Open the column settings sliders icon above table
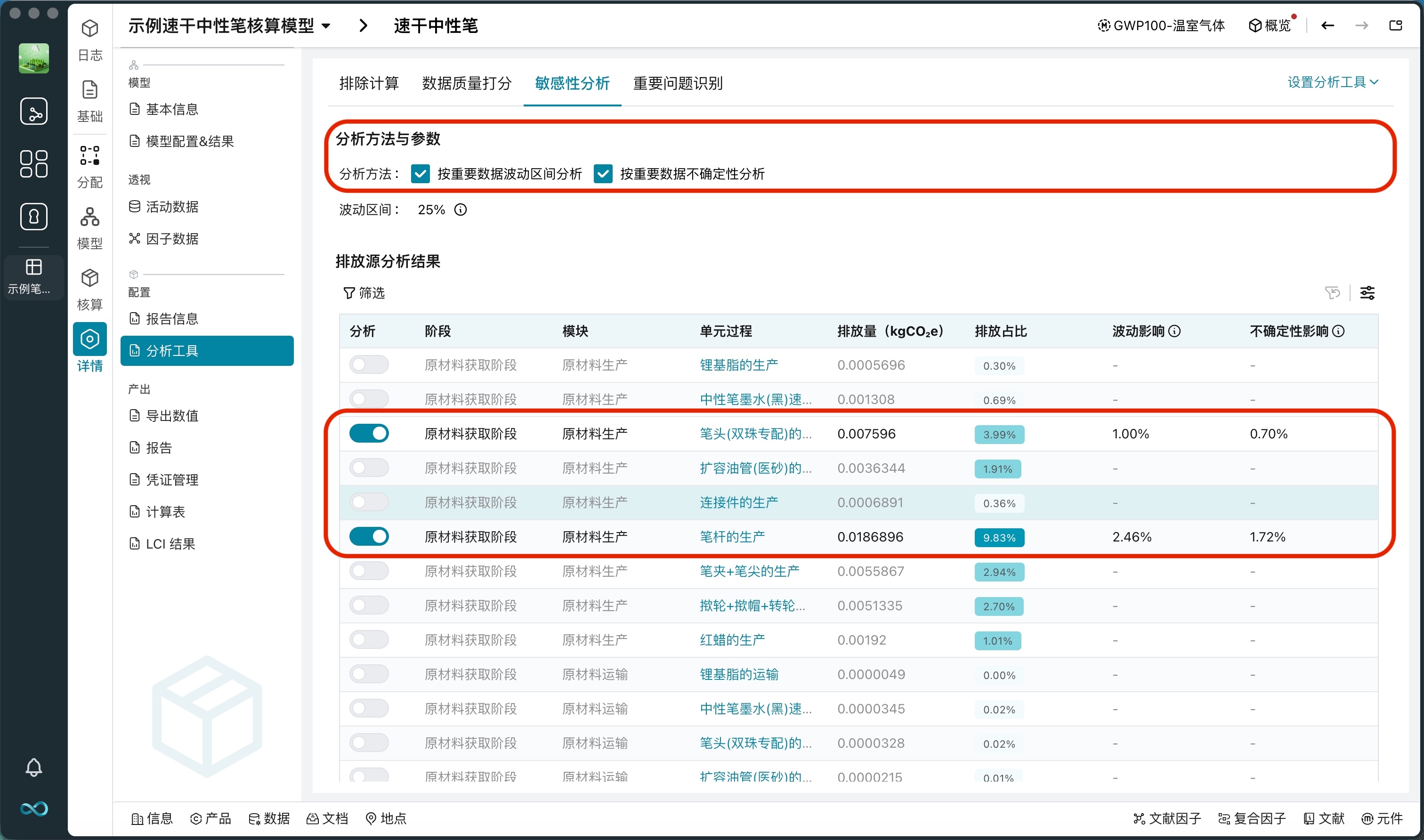The height and width of the screenshot is (840, 1424). [1368, 293]
